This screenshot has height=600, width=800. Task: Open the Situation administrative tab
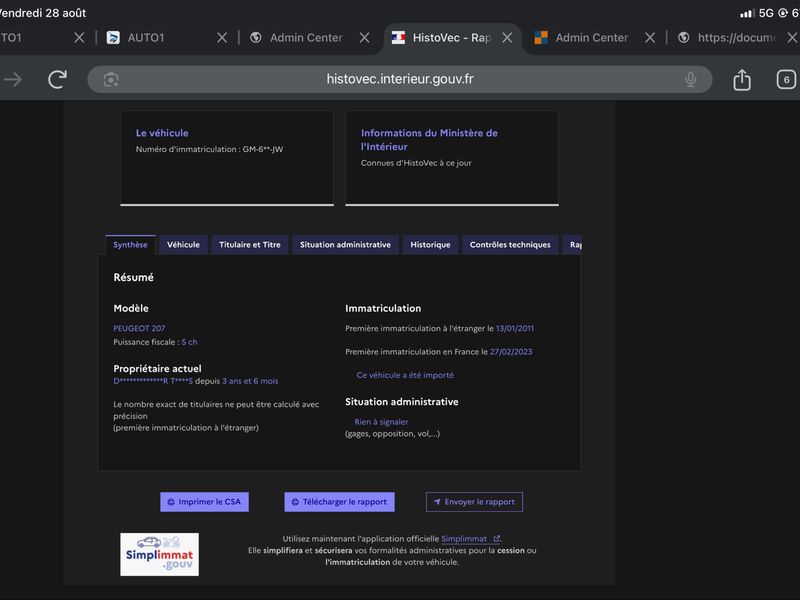point(345,244)
